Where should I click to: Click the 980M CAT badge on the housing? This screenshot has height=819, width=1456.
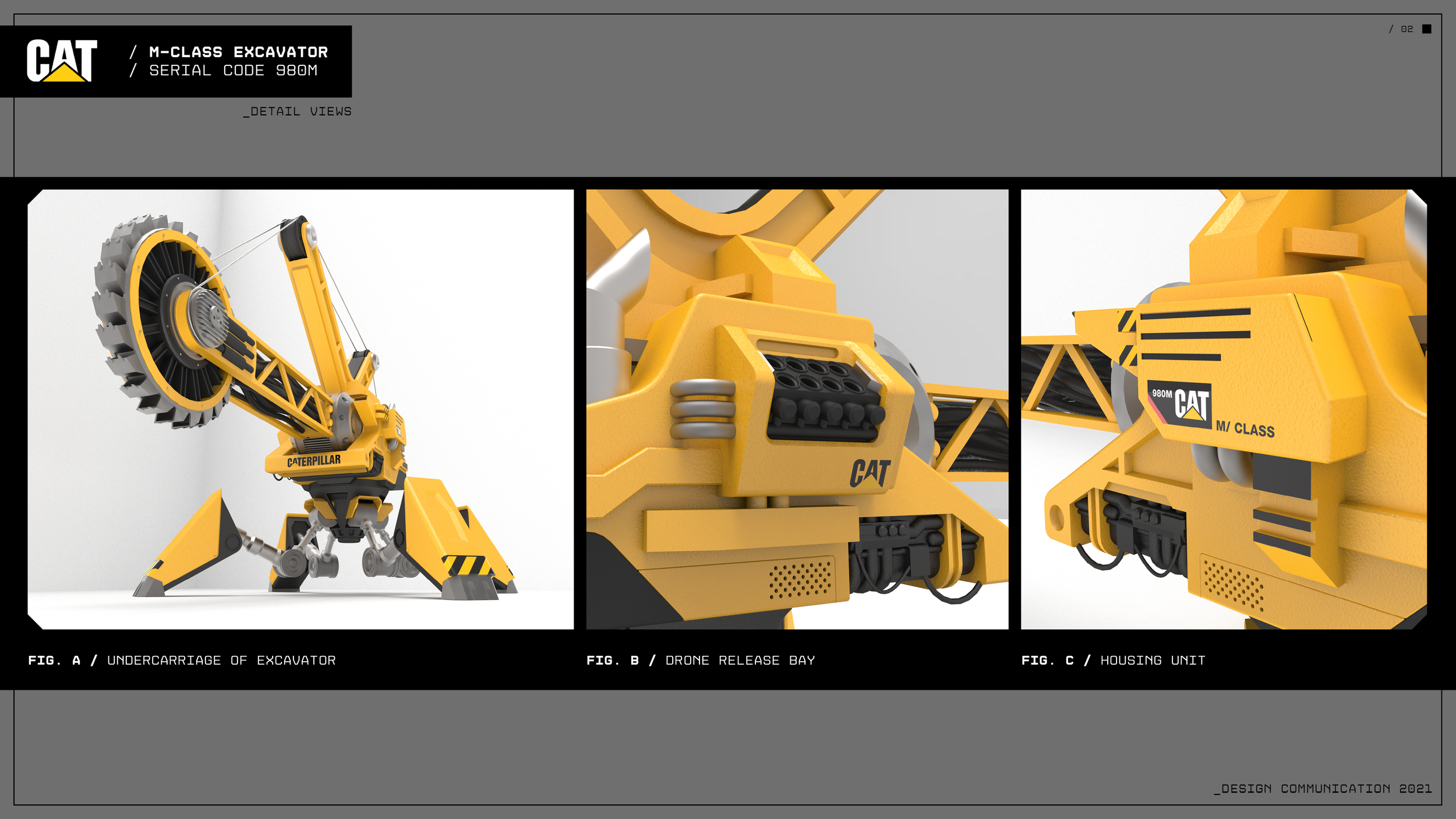point(1181,404)
